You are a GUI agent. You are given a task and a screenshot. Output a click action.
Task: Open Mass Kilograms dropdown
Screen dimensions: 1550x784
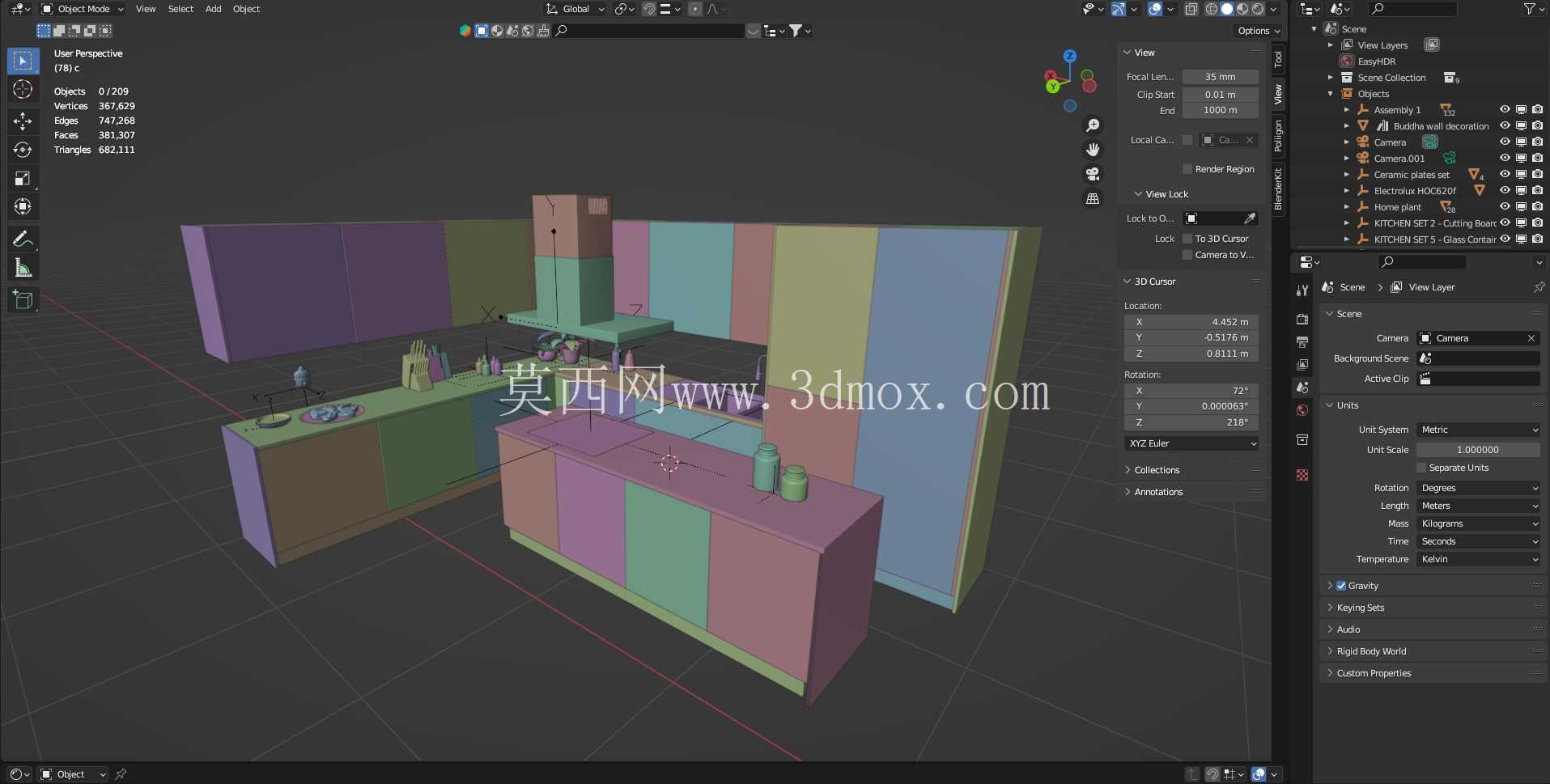(1479, 523)
